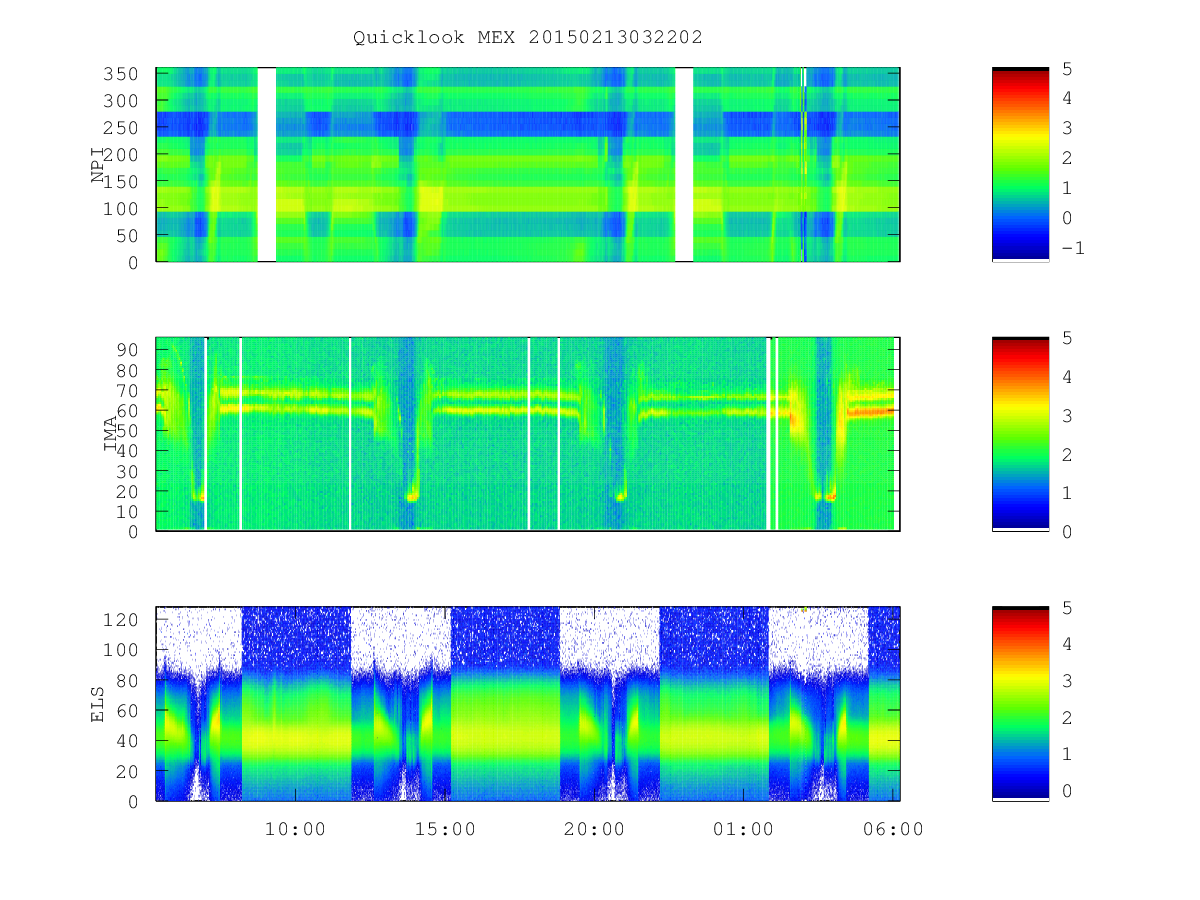Click the 01:00 time axis label
Viewport: 1200px width, 900px height.
coord(745,829)
